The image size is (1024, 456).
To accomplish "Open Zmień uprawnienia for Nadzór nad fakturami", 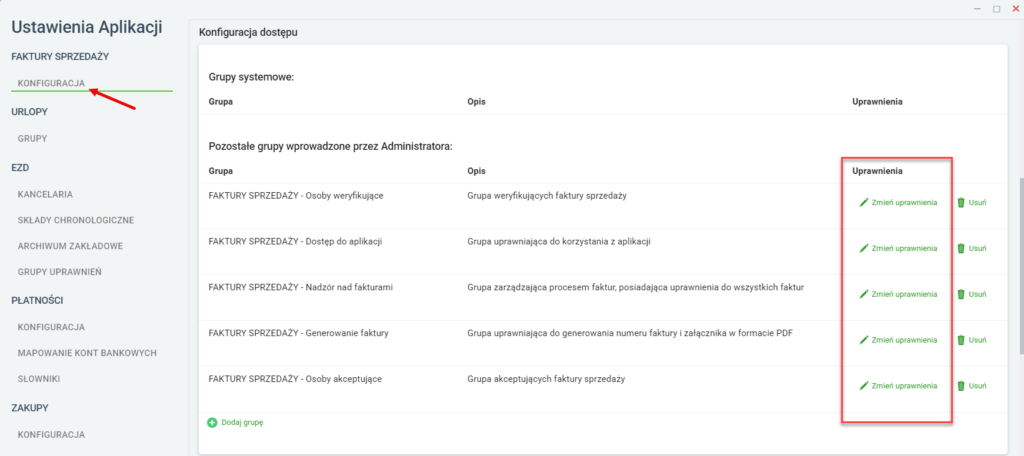I will (899, 294).
